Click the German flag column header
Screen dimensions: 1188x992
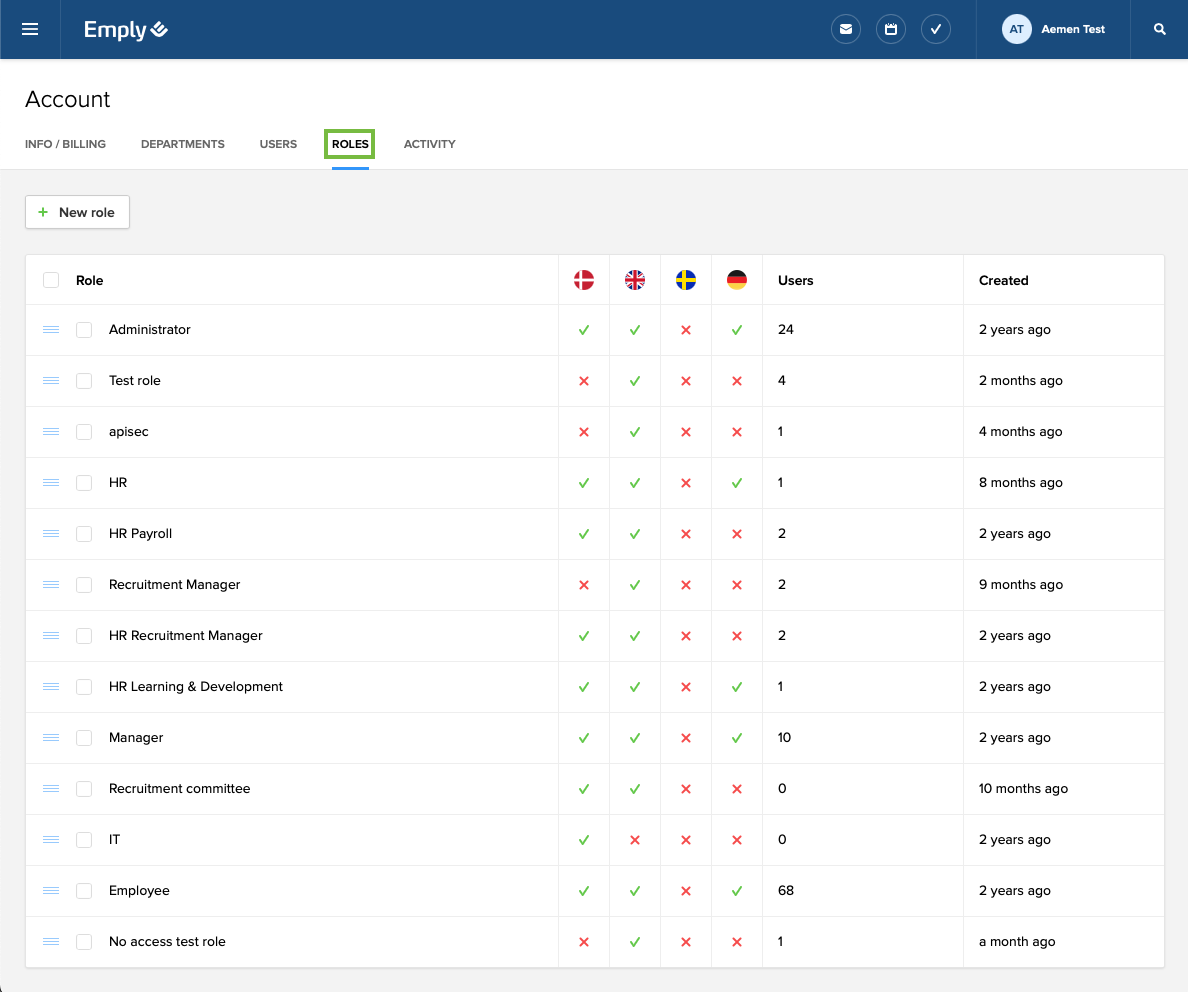737,280
